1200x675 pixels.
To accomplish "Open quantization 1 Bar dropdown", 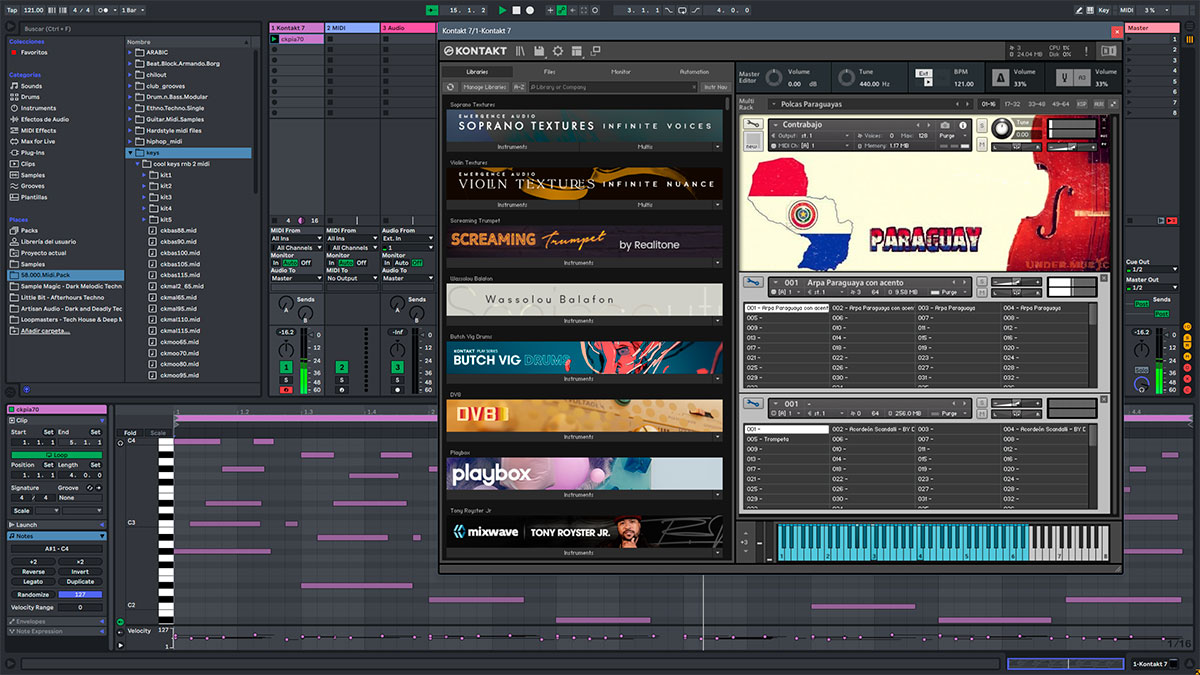I will 133,9.
